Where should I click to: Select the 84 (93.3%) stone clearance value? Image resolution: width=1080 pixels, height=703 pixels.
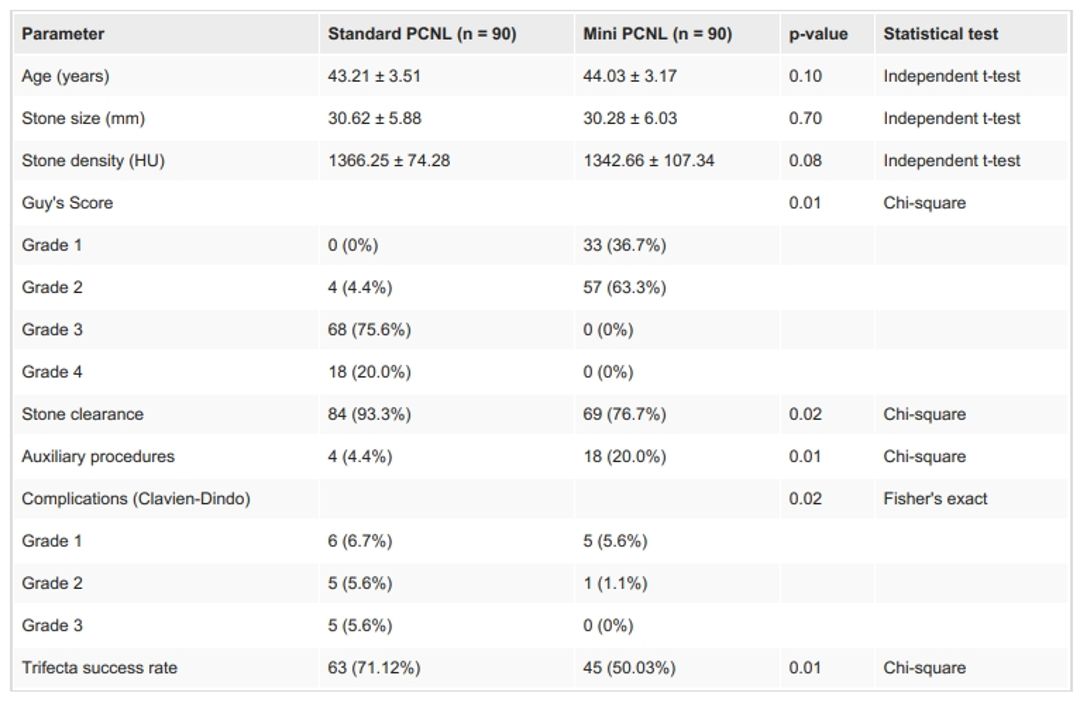[369, 414]
